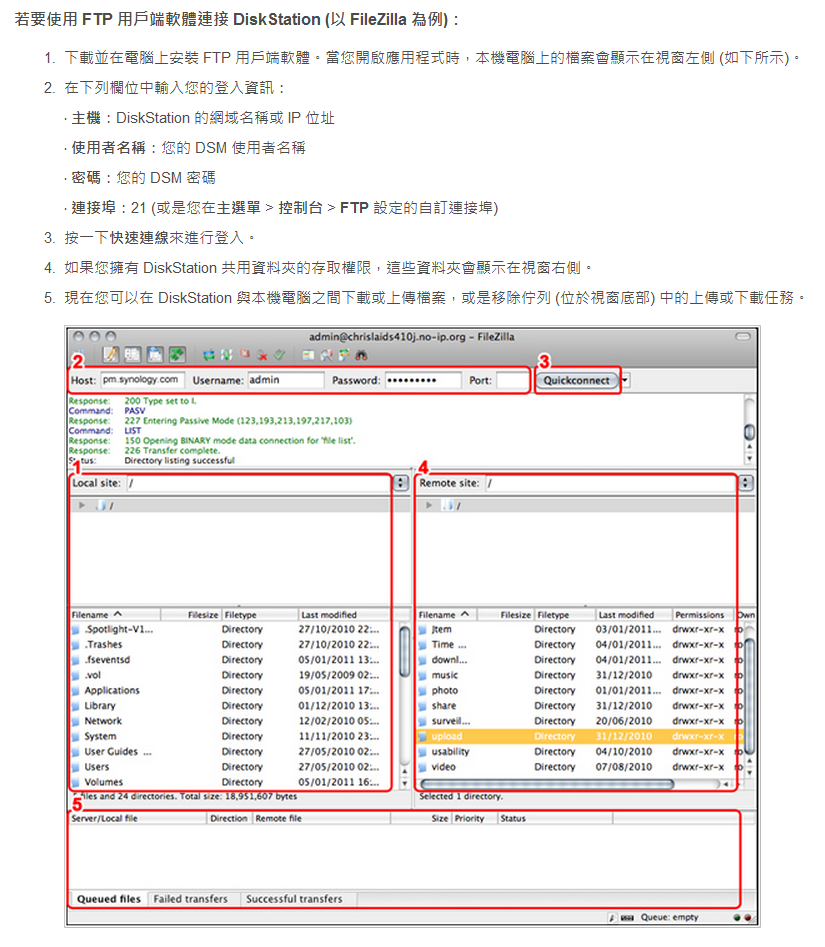Click the Server/Local file queue column header
The height and width of the screenshot is (947, 825).
tap(138, 818)
